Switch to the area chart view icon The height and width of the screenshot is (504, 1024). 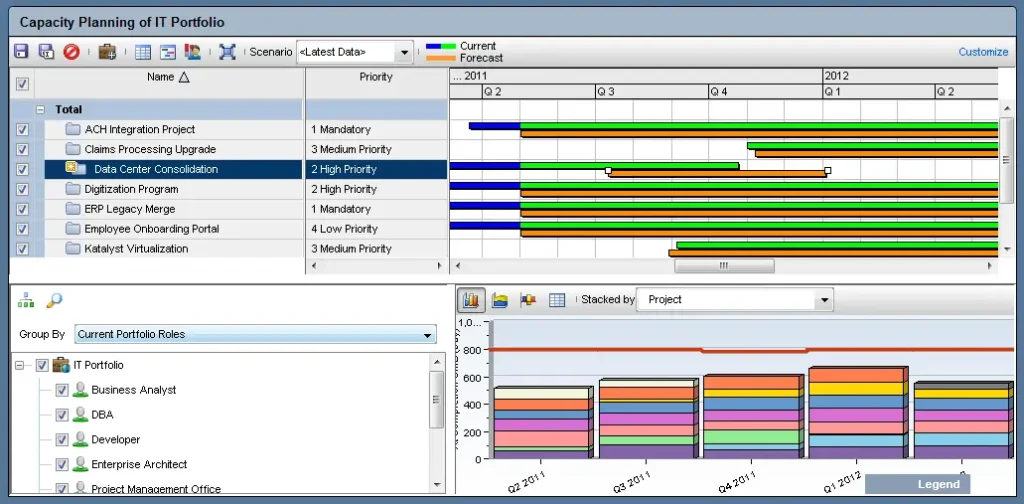500,299
